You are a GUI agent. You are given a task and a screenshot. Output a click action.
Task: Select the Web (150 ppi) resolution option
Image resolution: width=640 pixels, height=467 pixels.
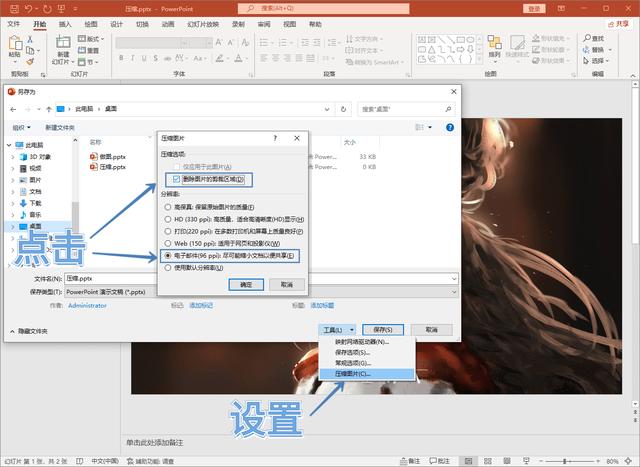[166, 243]
